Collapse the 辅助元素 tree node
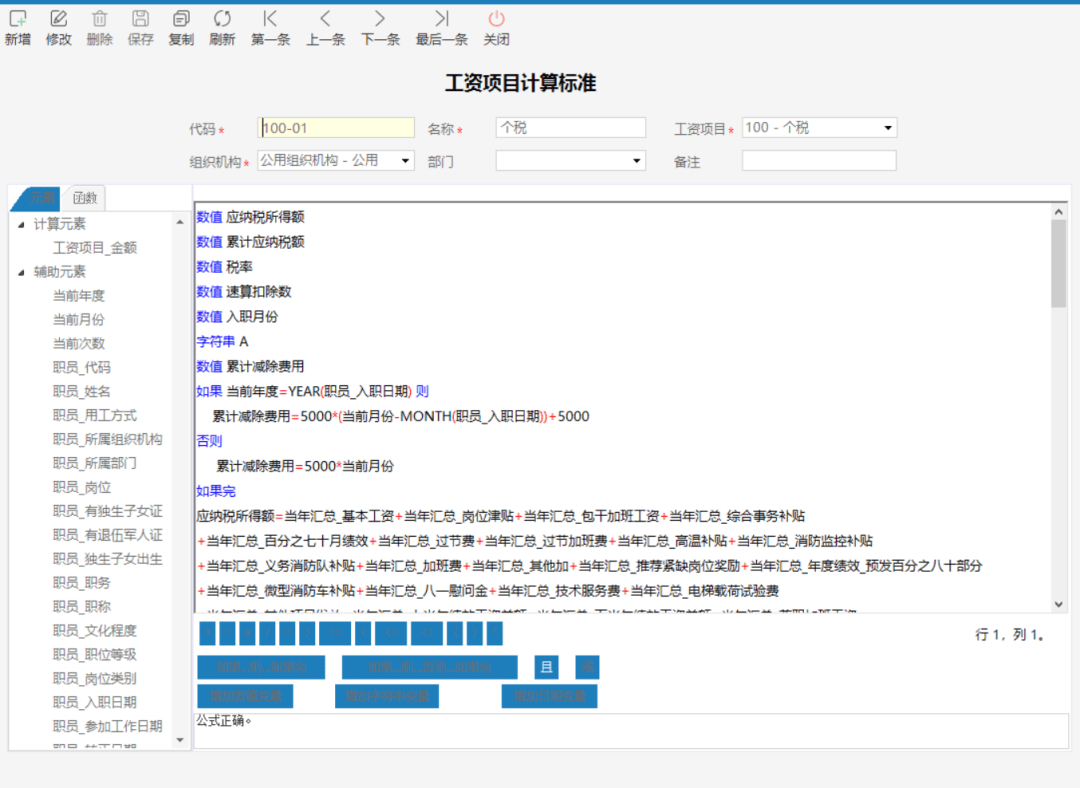 [21, 272]
